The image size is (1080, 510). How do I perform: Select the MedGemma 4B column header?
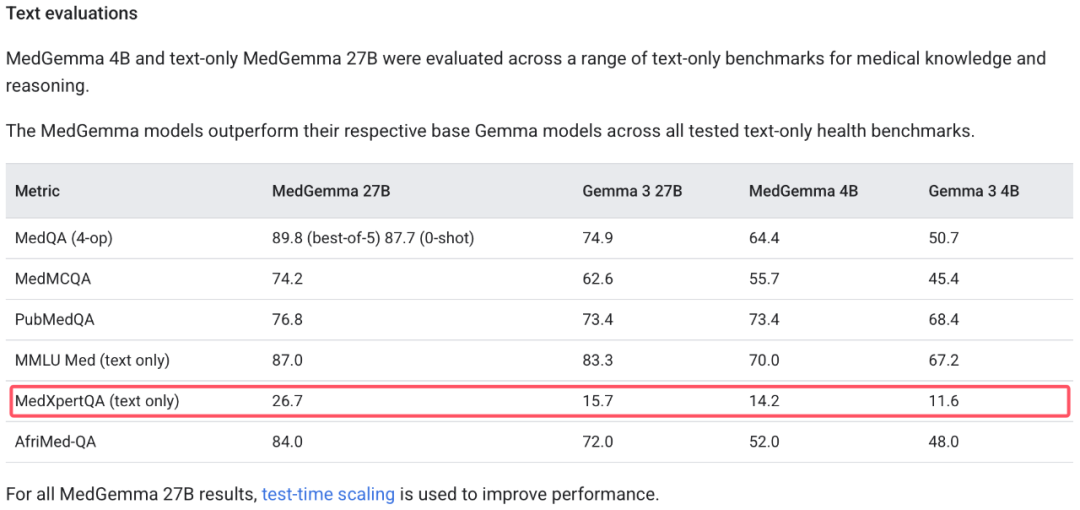[803, 191]
